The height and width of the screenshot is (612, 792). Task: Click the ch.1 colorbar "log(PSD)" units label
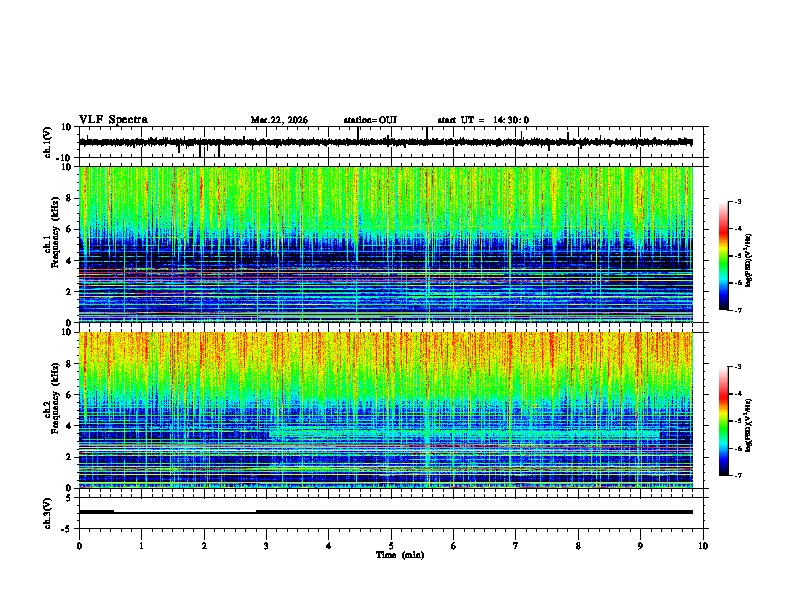749,260
